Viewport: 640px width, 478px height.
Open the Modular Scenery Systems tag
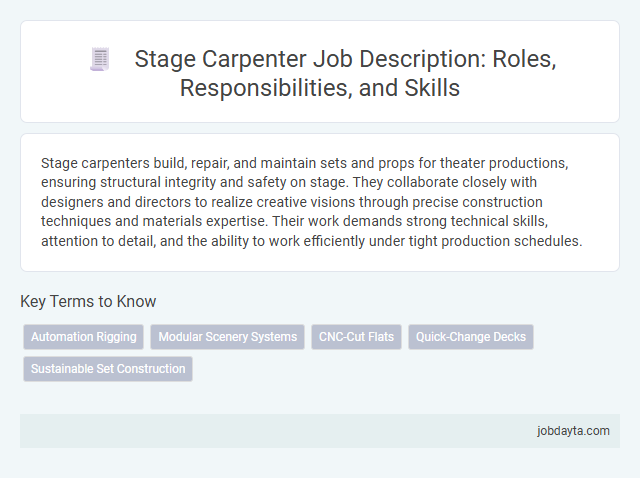(227, 337)
